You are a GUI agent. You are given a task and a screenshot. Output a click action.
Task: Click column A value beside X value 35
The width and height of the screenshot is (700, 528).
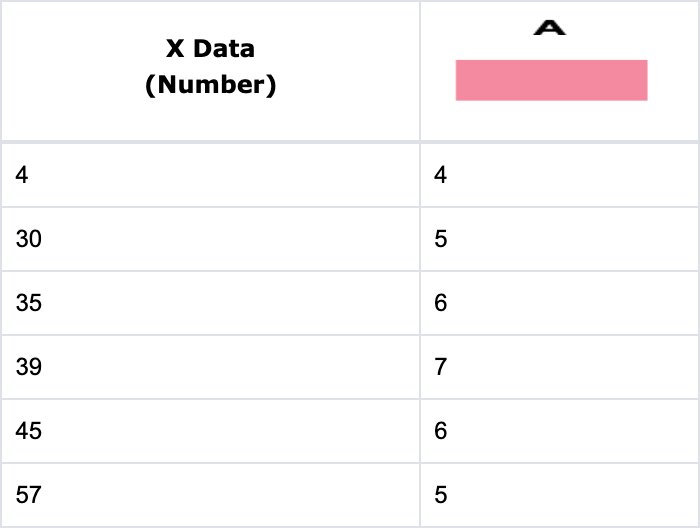[441, 303]
